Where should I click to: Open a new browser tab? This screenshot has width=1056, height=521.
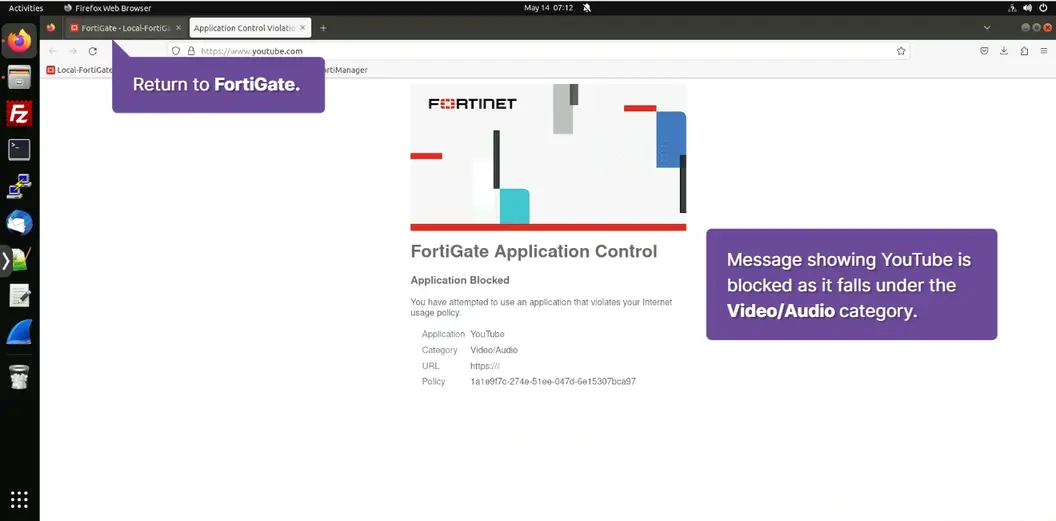point(323,28)
